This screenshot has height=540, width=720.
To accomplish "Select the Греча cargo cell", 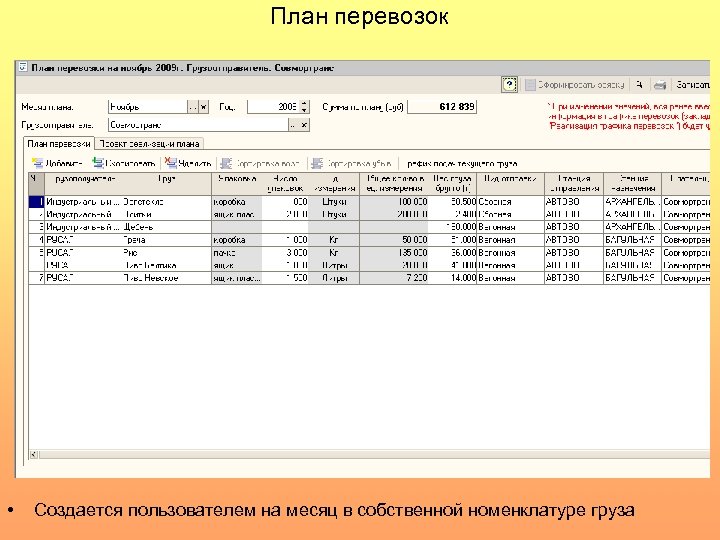I will [x=167, y=240].
